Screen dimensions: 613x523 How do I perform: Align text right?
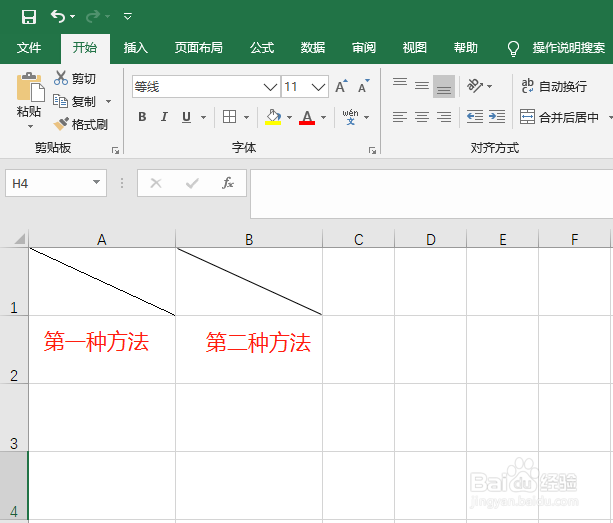[x=444, y=117]
